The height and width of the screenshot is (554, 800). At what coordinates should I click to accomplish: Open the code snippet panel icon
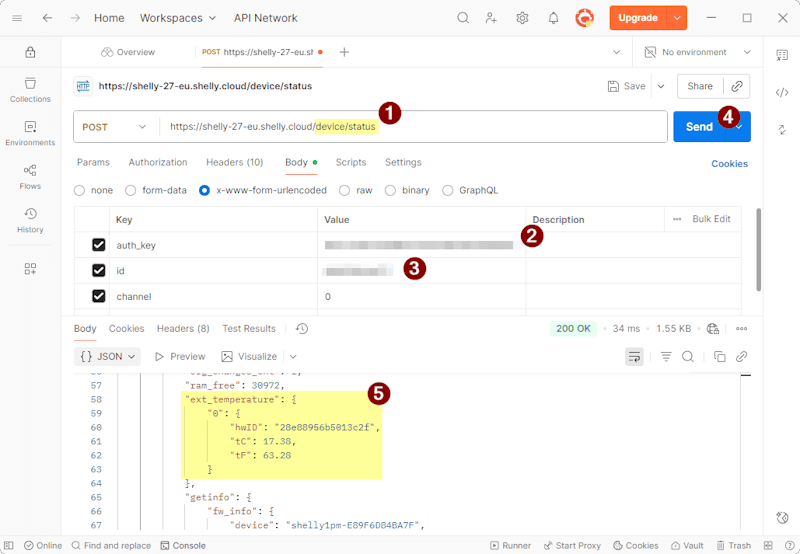click(x=782, y=92)
